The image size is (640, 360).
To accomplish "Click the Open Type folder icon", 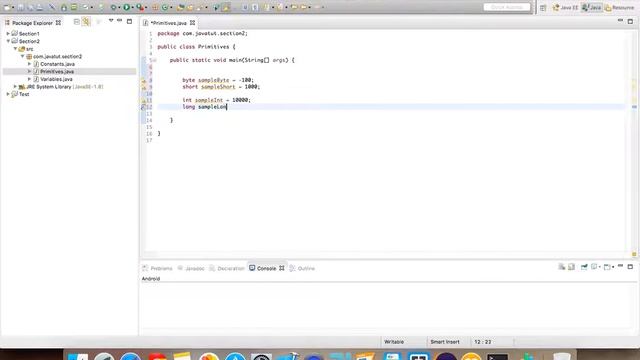I will click(180, 7).
